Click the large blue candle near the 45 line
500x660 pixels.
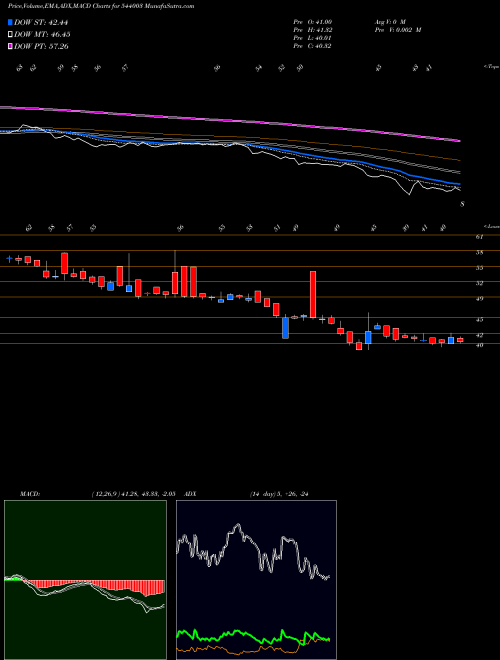[x=285, y=328]
